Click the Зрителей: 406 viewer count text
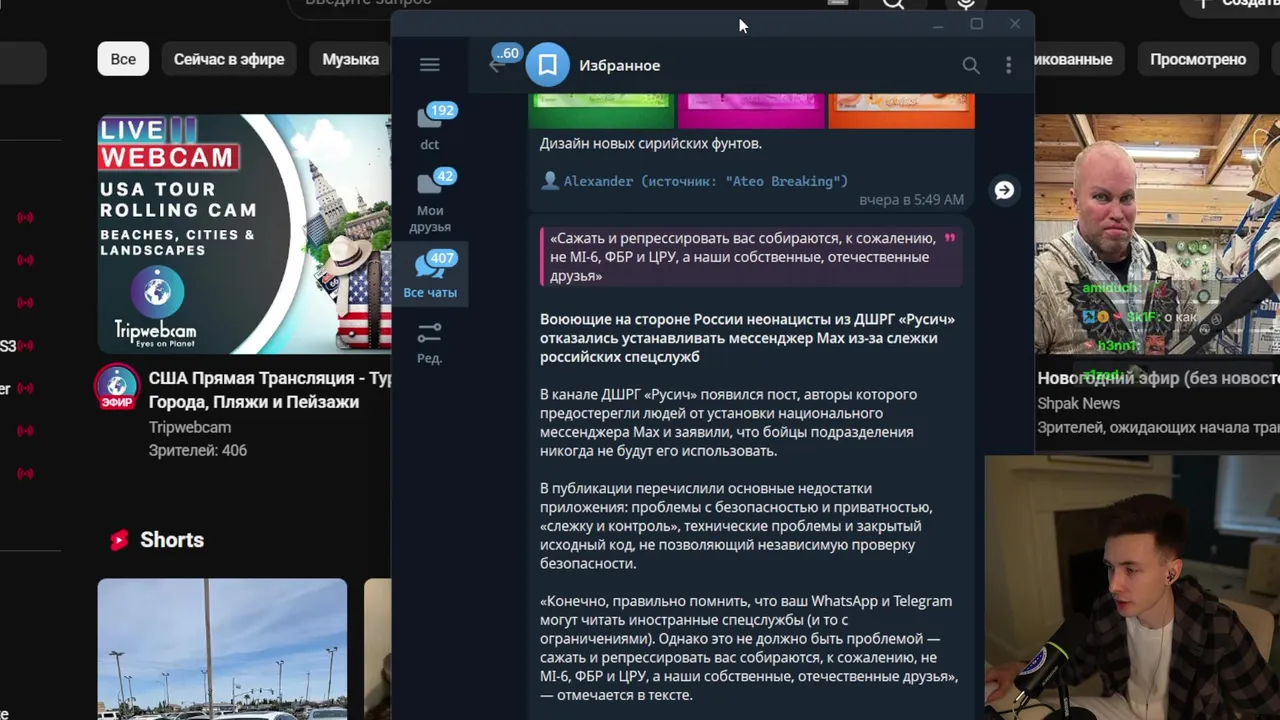The width and height of the screenshot is (1280, 720). click(x=198, y=450)
